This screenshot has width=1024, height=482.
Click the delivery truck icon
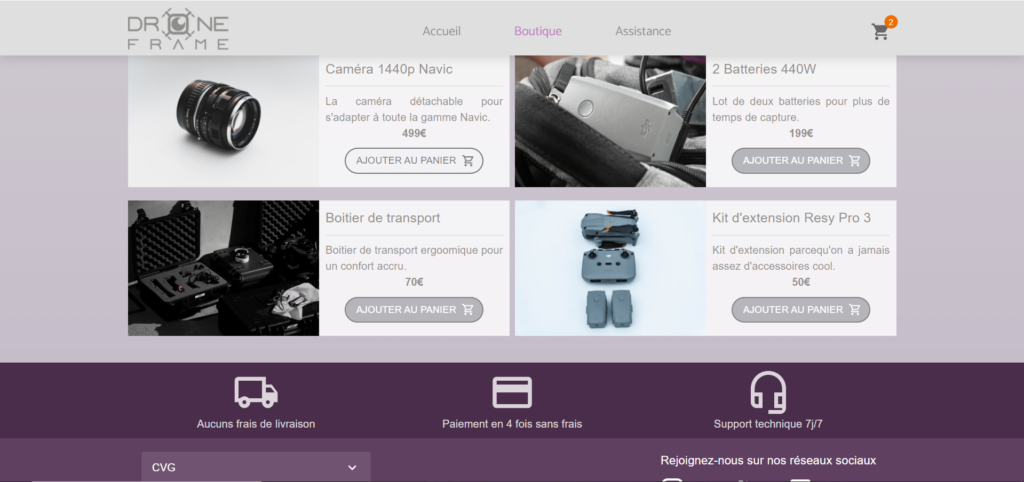tap(256, 392)
